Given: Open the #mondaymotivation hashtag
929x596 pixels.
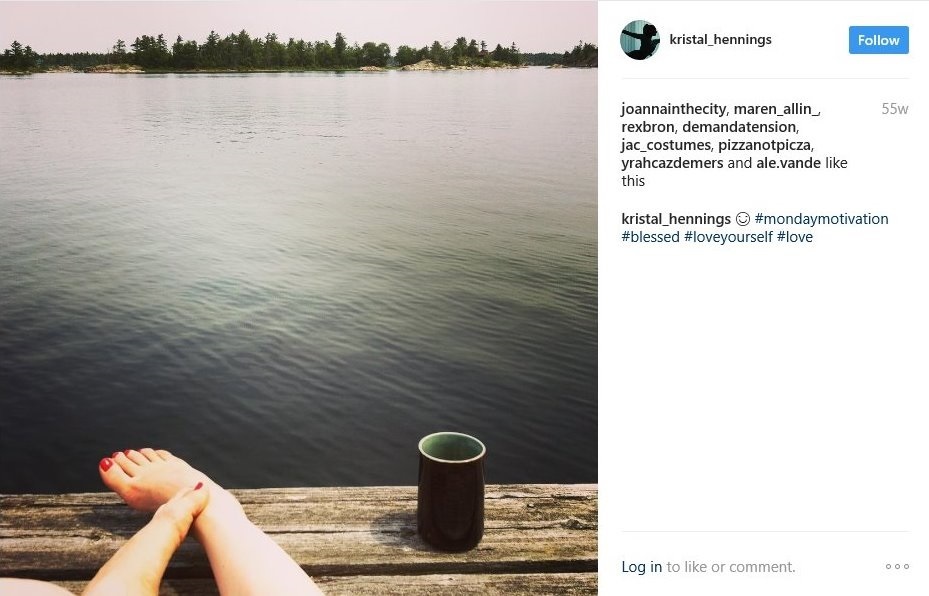Looking at the screenshot, I should click(821, 219).
